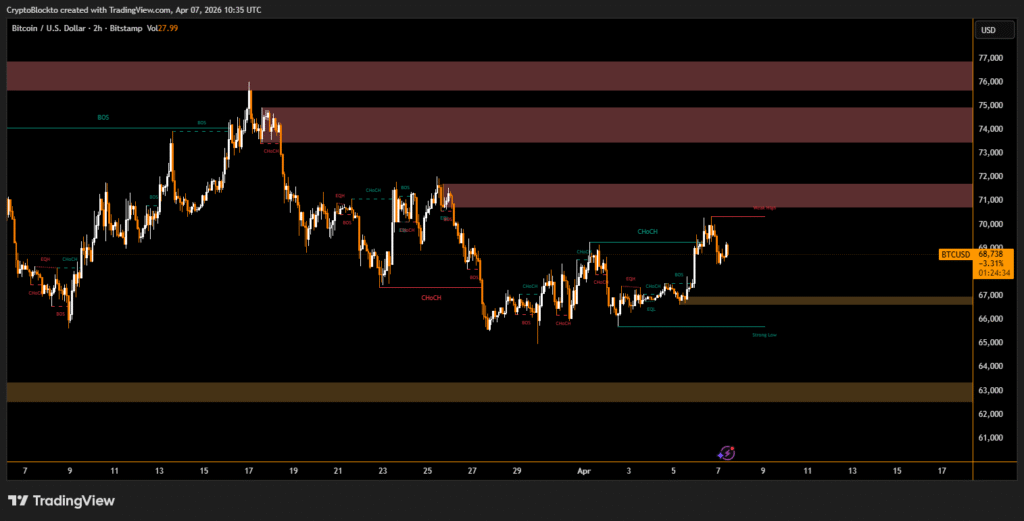Select the topmost red supply zone

pos(488,76)
